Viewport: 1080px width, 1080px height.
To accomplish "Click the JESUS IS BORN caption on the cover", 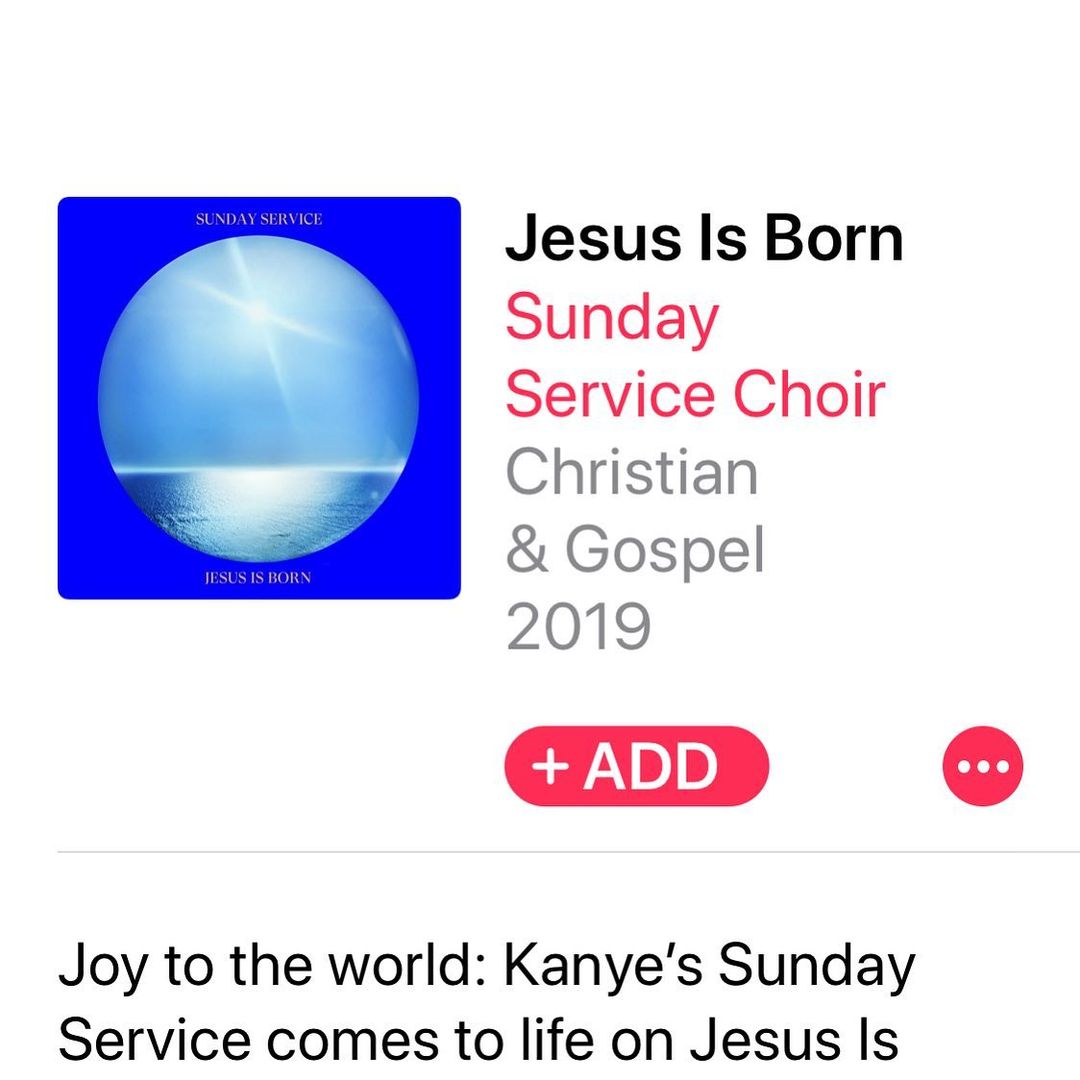I will coord(258,579).
